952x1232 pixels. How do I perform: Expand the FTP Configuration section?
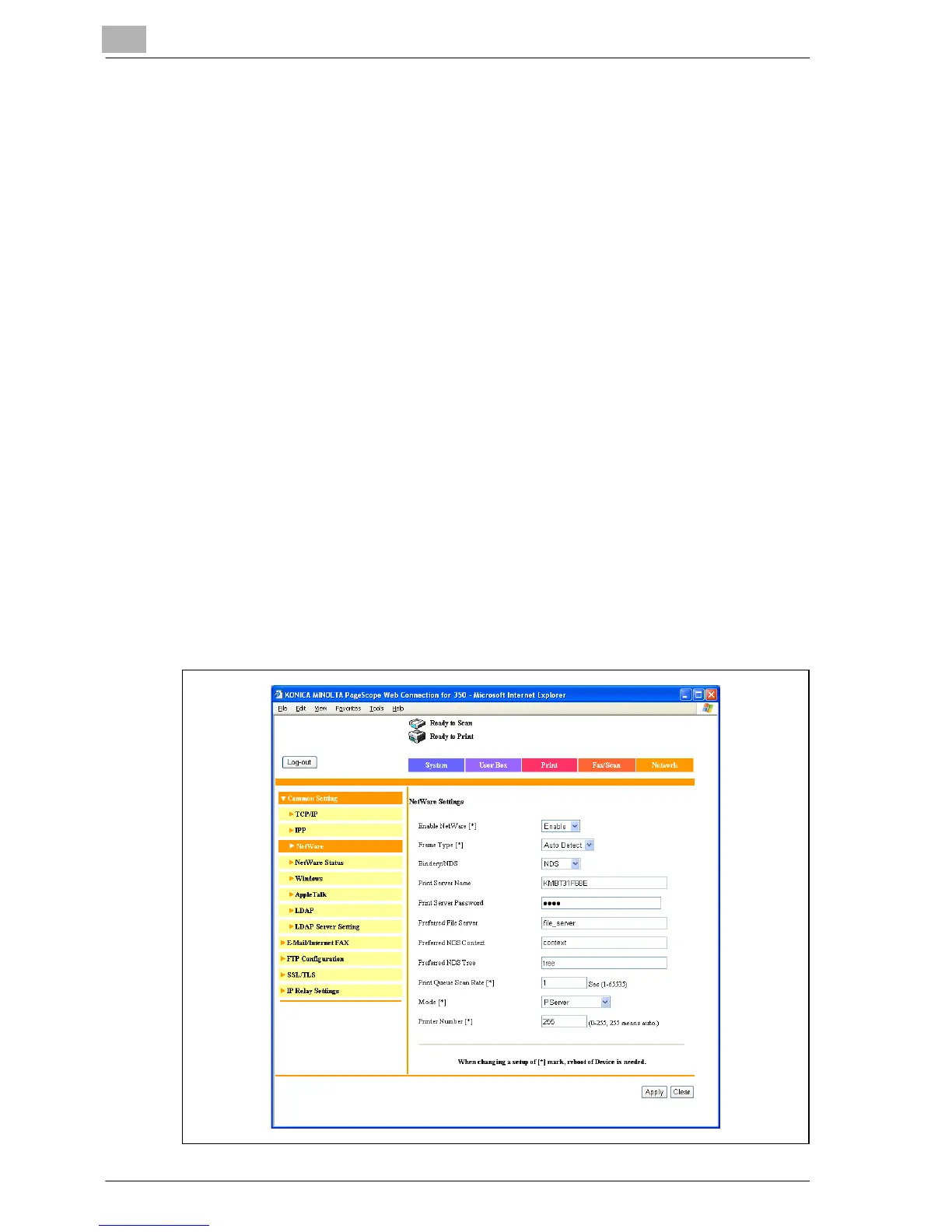click(341, 959)
